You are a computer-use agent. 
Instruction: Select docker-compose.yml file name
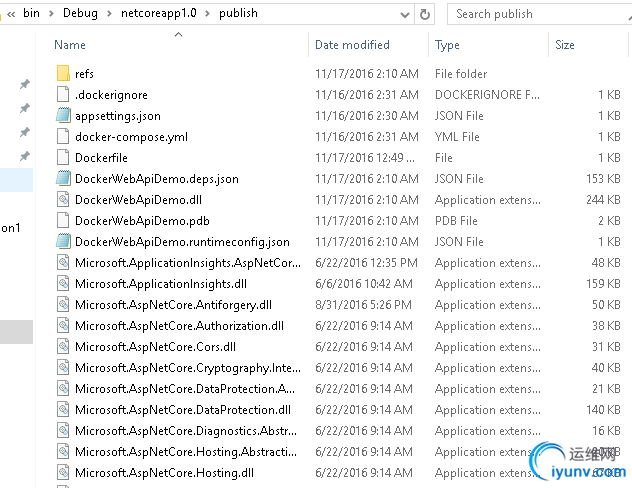[x=131, y=137]
